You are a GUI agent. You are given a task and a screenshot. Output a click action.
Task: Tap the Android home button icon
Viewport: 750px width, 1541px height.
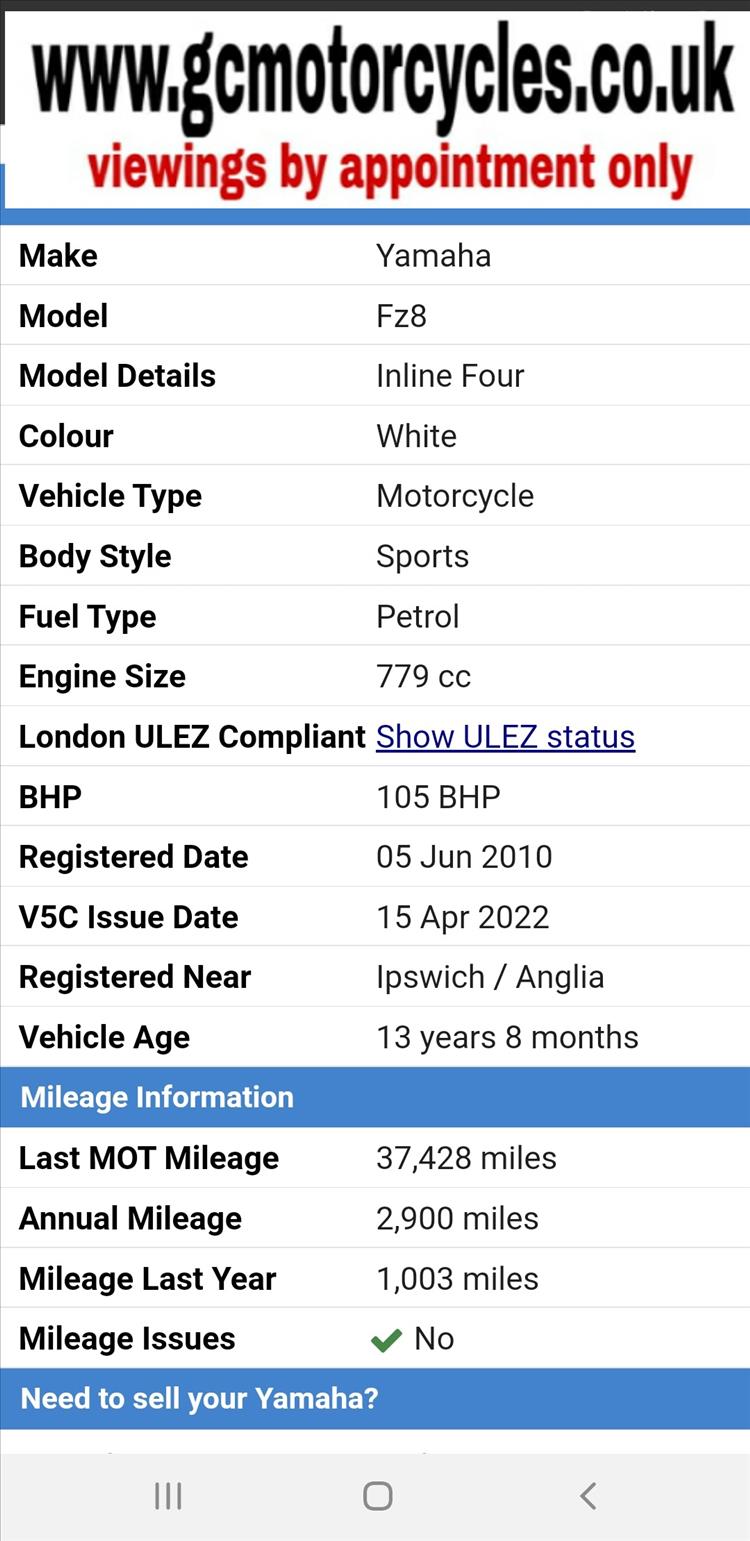click(x=377, y=1496)
